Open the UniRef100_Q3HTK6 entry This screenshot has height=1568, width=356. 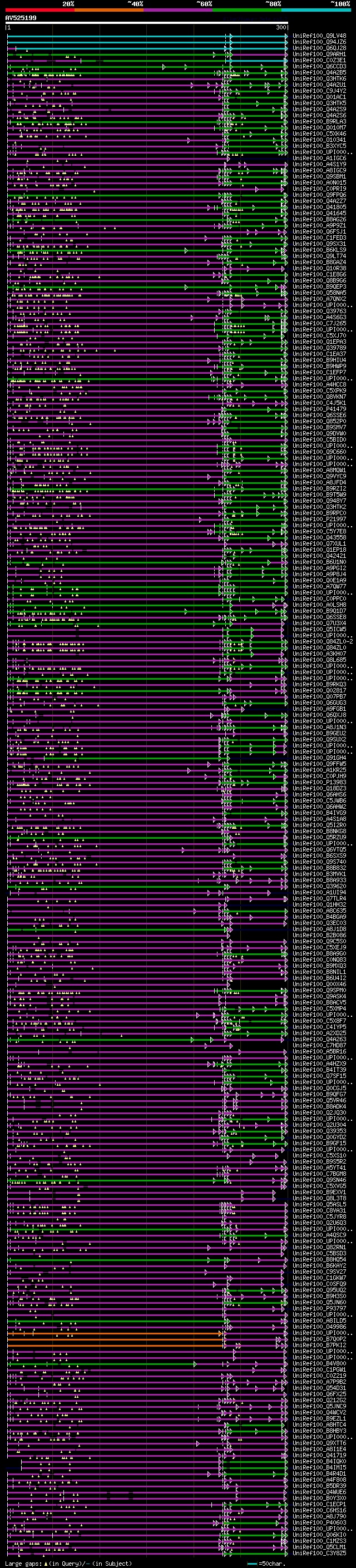(319, 78)
